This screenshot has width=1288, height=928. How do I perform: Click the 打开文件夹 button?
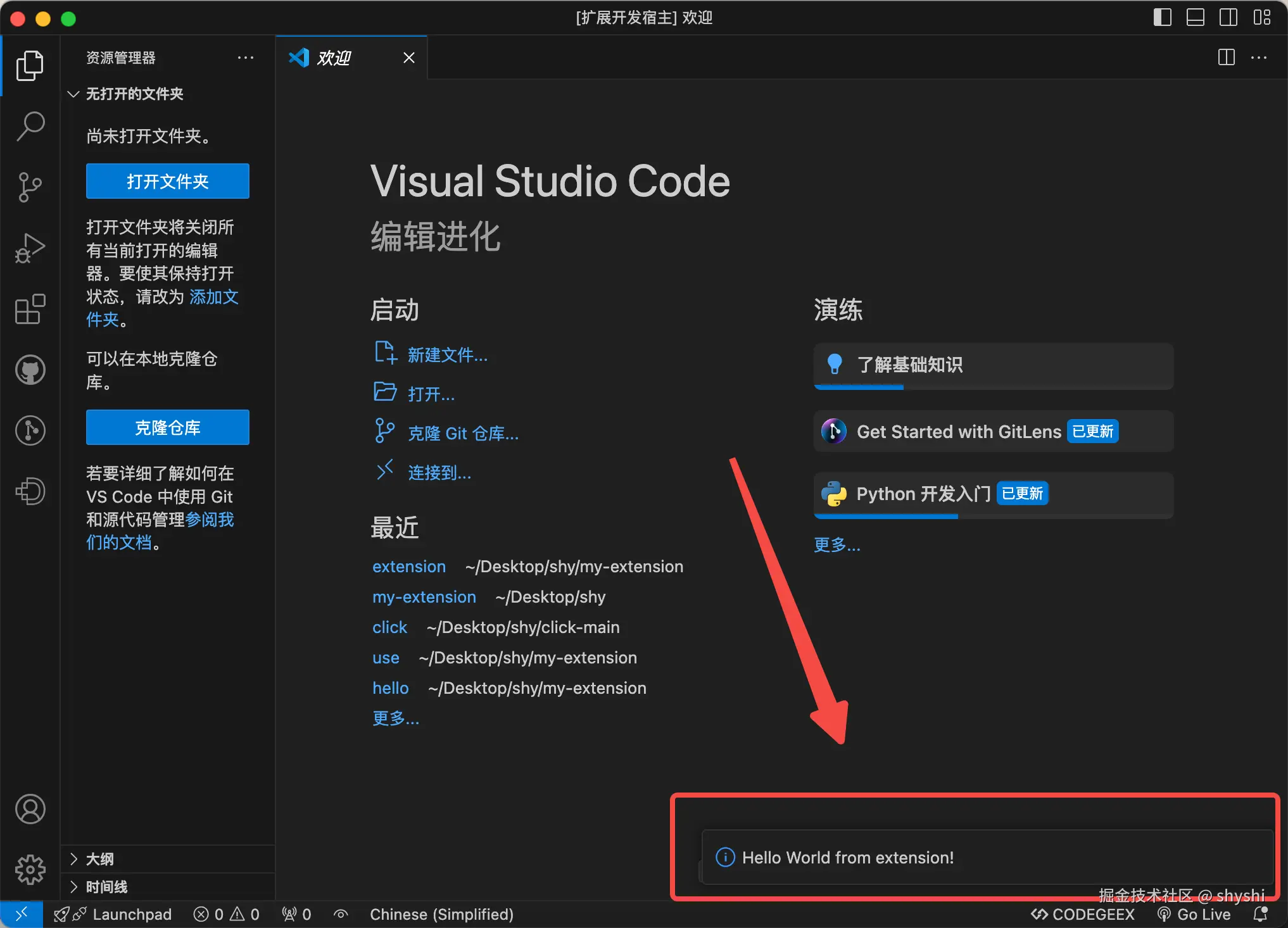tap(168, 182)
